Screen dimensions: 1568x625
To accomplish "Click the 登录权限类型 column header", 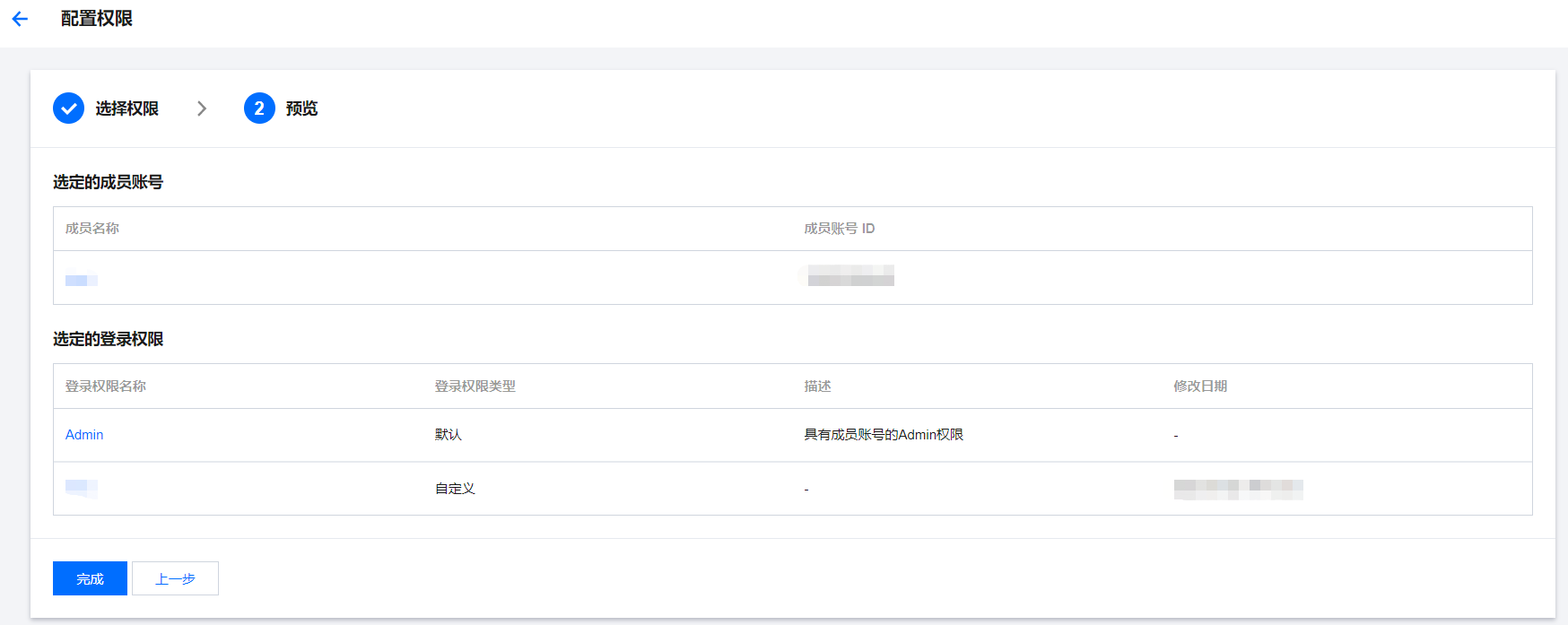I will 475,386.
